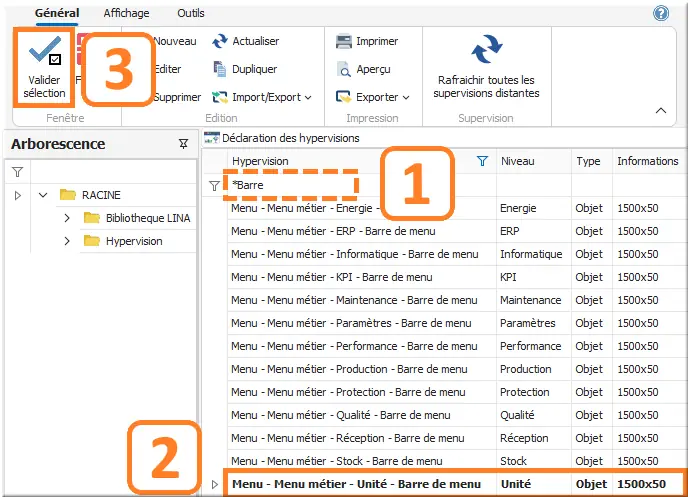Click the Dupliquer copy icon
The image size is (688, 497).
(220, 69)
